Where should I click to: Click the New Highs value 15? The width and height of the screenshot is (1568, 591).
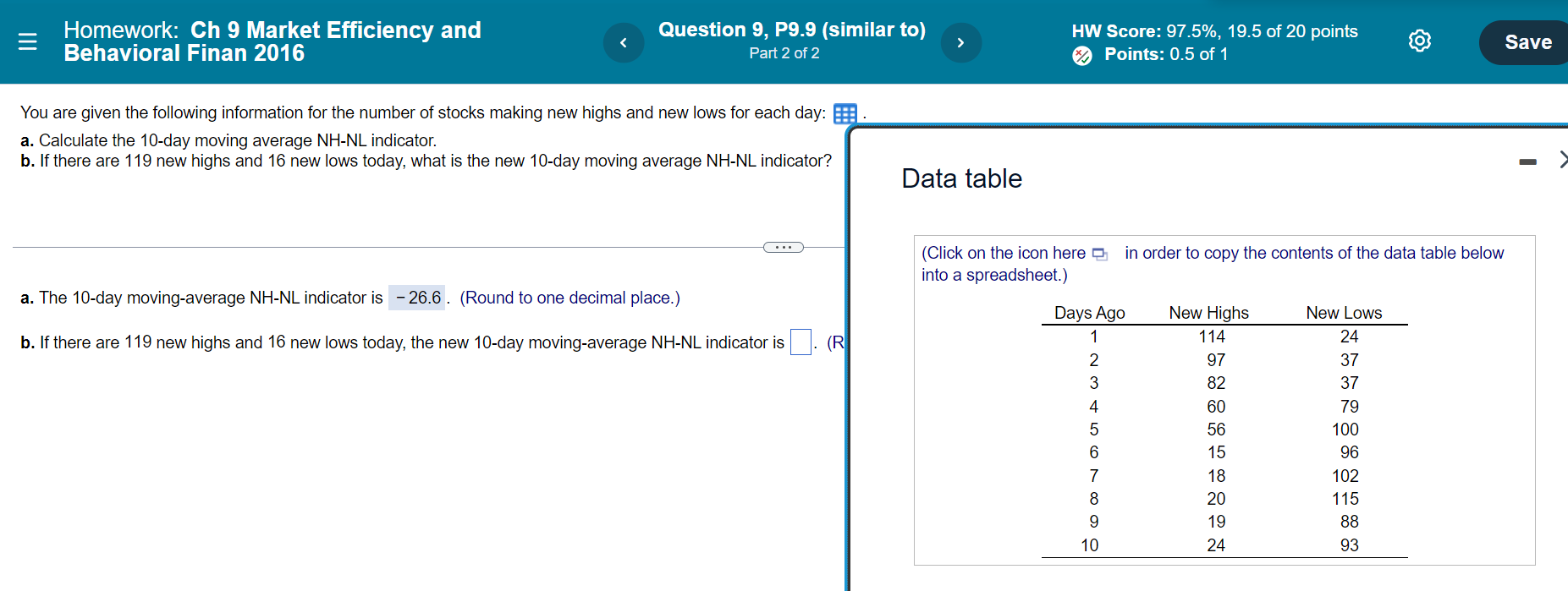pyautogui.click(x=1216, y=452)
